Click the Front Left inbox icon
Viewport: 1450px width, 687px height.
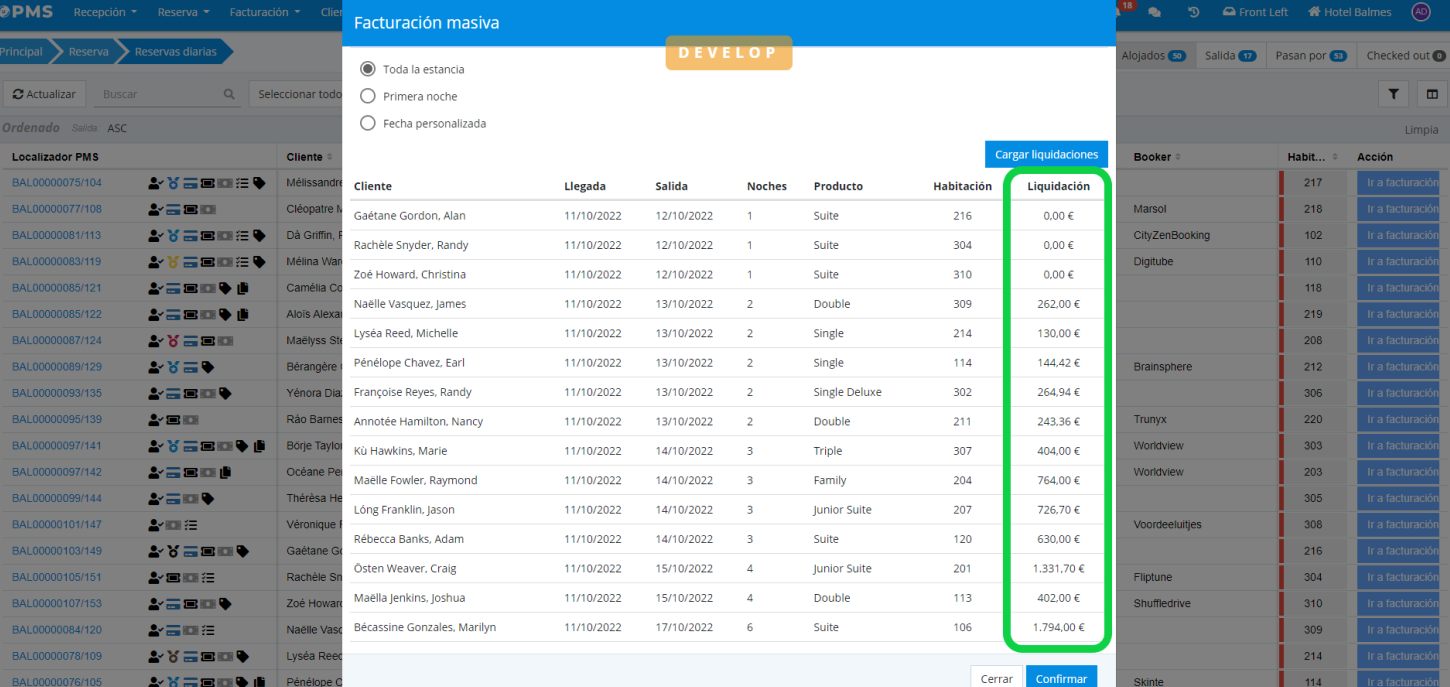tap(1229, 12)
